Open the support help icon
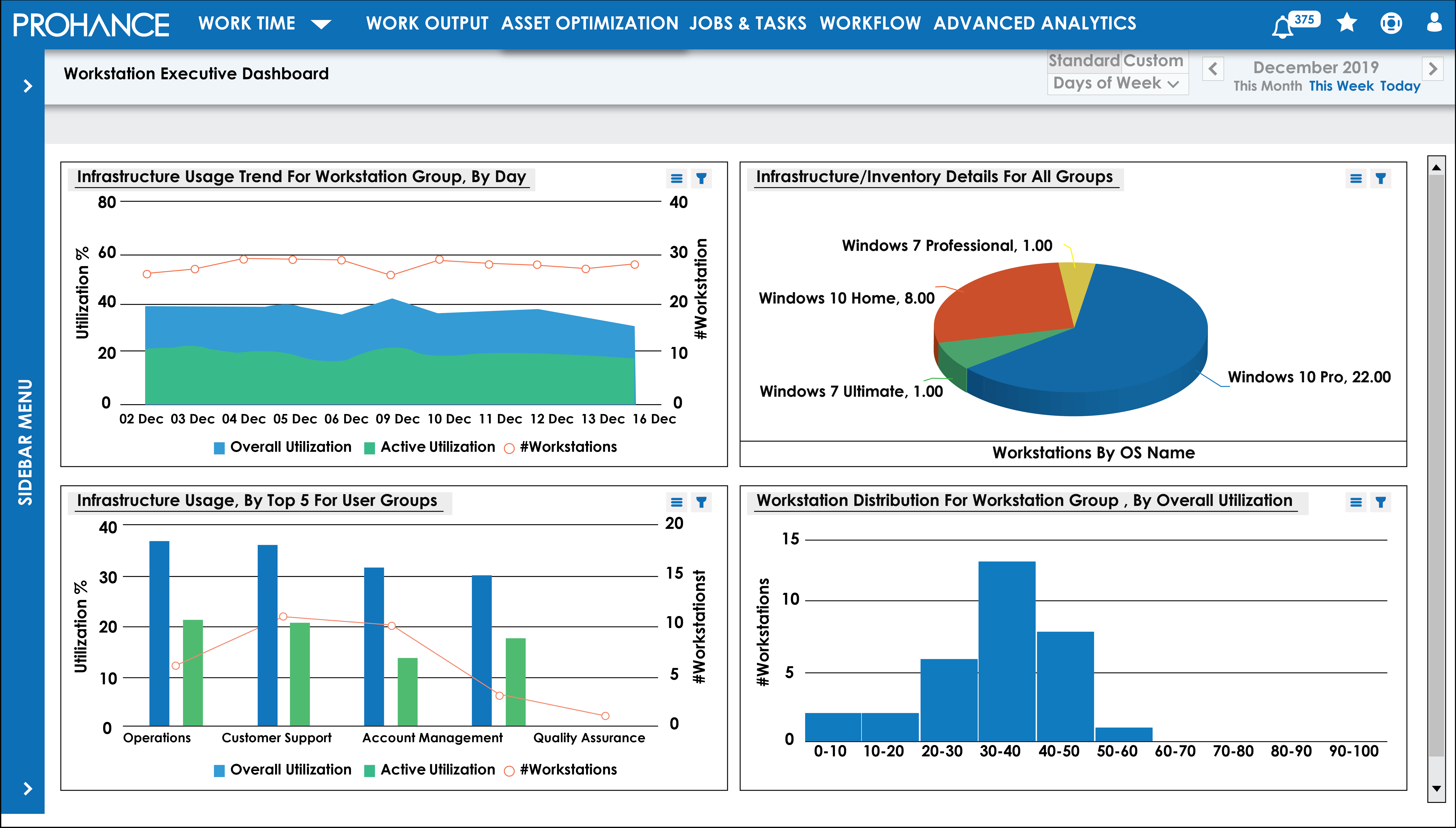This screenshot has height=828, width=1456. pos(1391,23)
